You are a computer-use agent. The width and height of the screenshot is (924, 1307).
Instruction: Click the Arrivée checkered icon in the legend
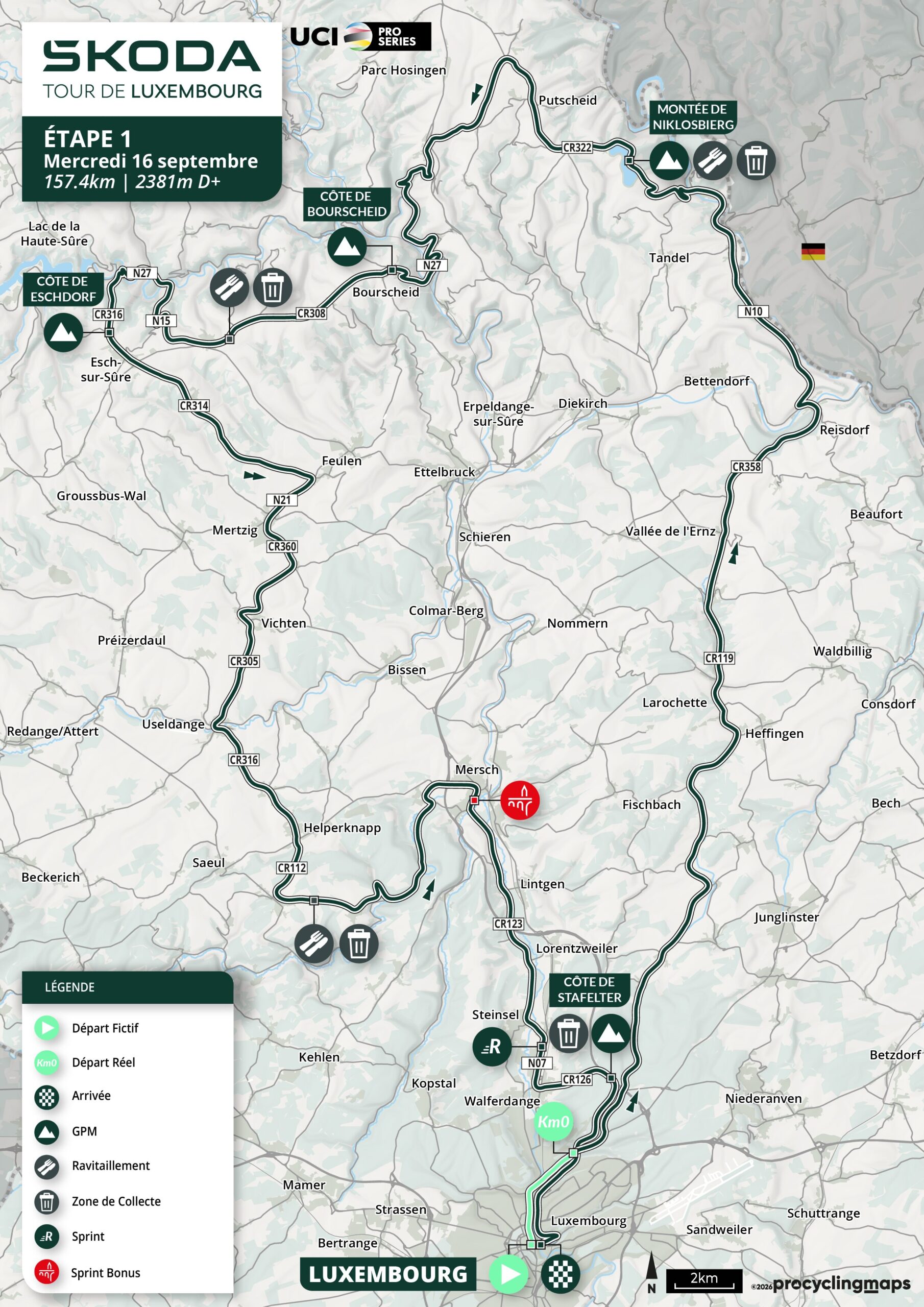(46, 1098)
